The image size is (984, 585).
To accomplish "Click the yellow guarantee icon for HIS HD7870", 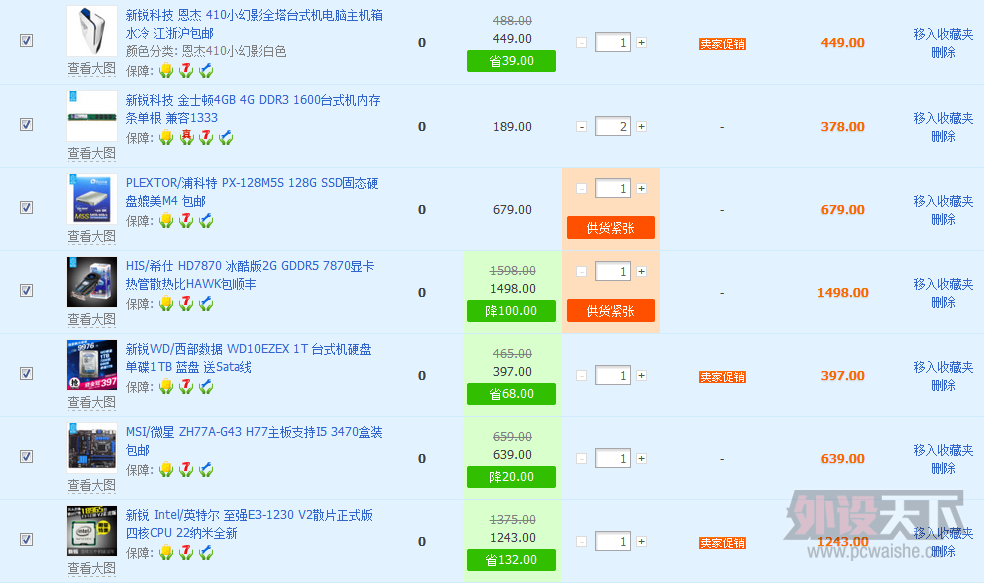I will (x=166, y=303).
